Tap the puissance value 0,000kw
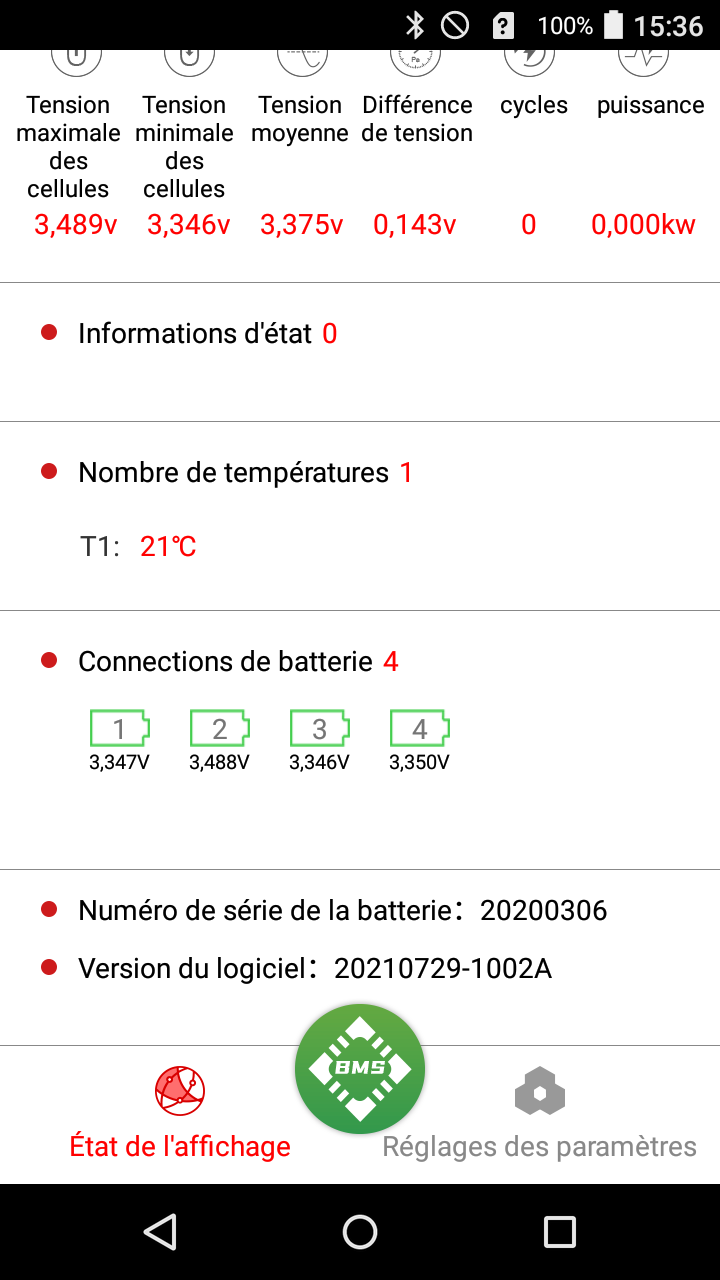Image resolution: width=720 pixels, height=1280 pixels. pos(643,225)
